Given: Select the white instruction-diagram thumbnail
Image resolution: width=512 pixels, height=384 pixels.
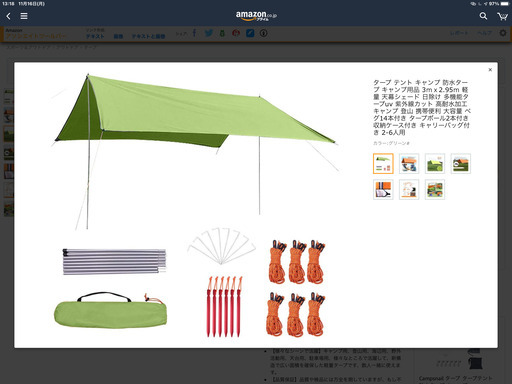Looking at the screenshot, I should click(x=409, y=189).
